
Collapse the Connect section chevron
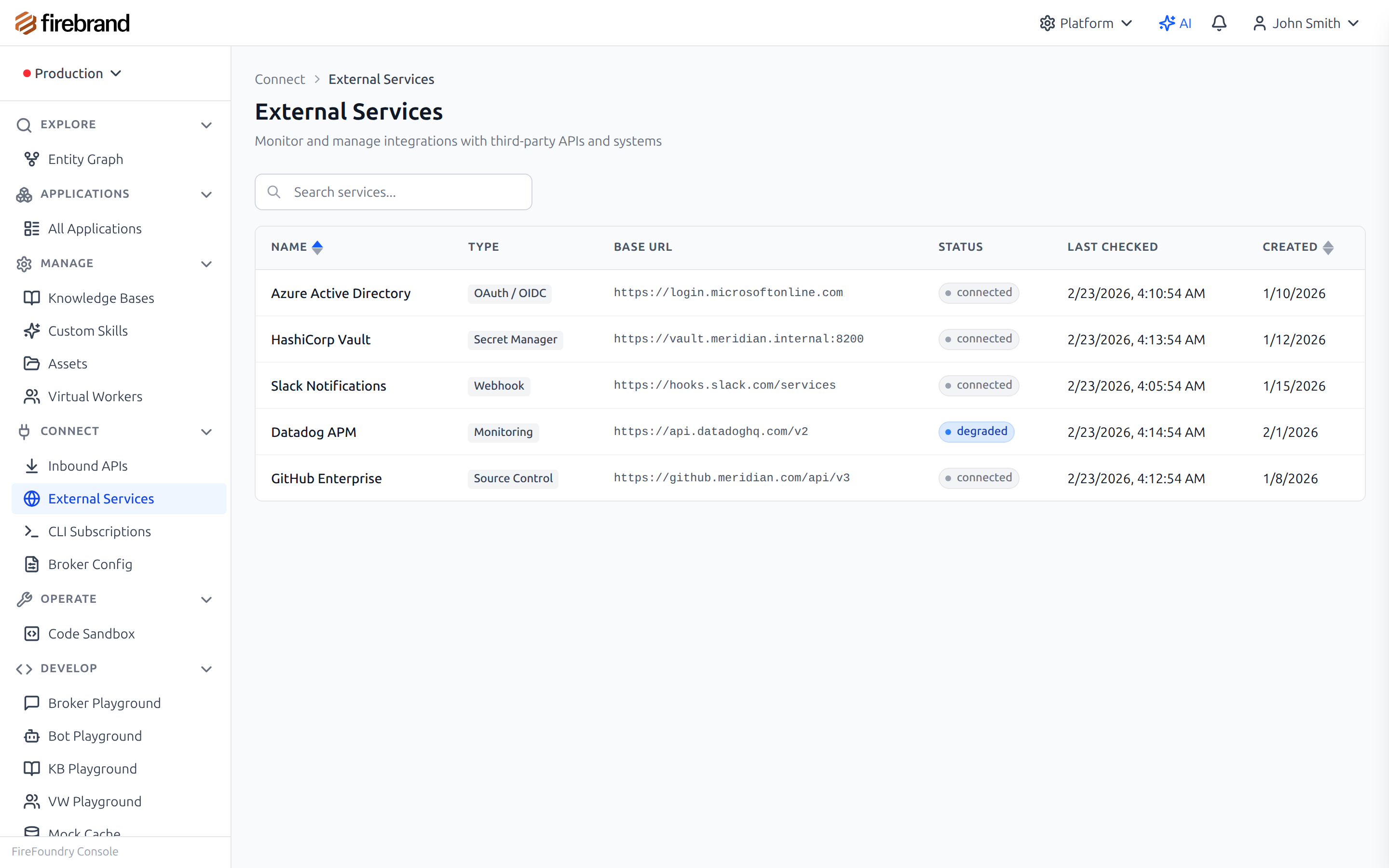[x=206, y=432]
